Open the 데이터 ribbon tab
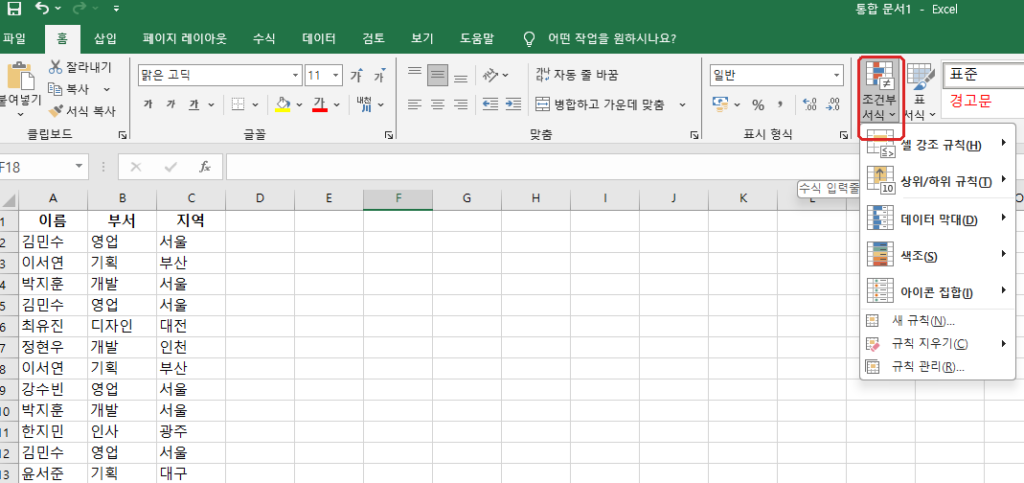This screenshot has height=483, width=1024. point(319,39)
